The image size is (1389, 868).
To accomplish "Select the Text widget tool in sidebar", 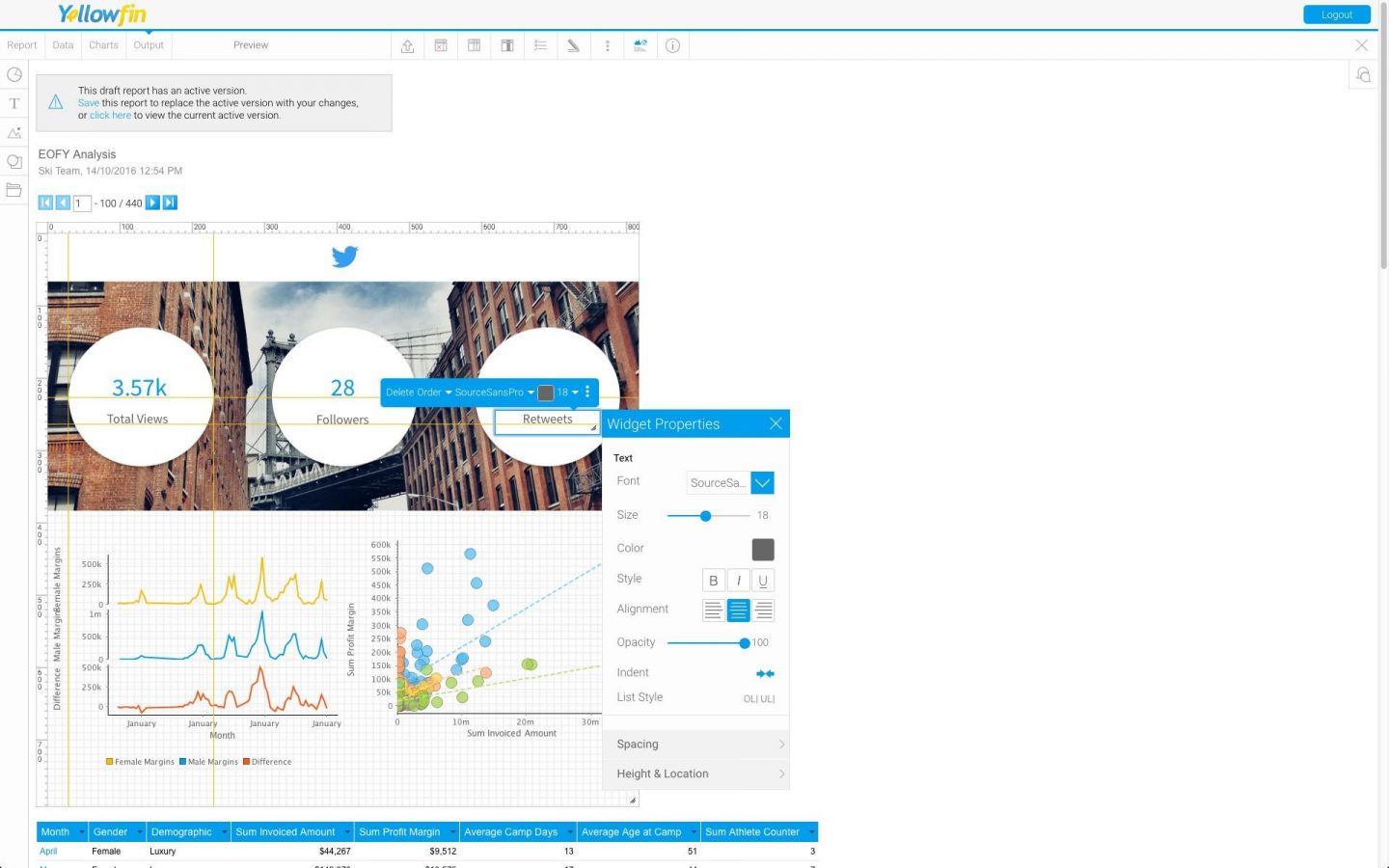I will click(14, 103).
